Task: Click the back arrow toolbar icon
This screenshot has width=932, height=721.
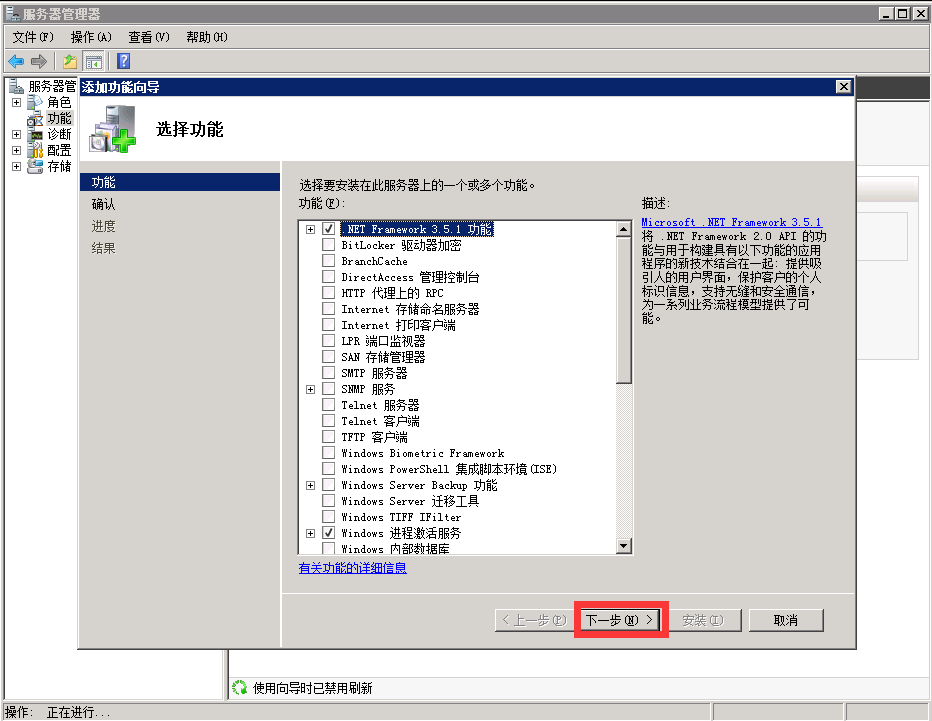Action: point(17,62)
